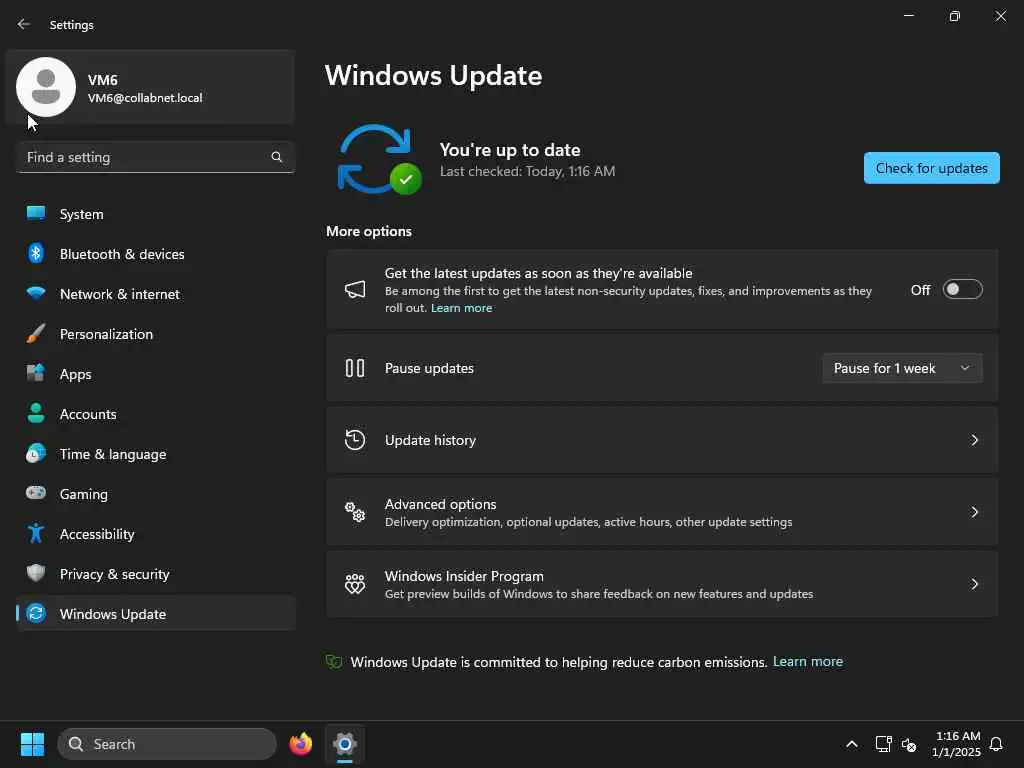Click the megaphone icon for latest updates
This screenshot has width=1024, height=768.
point(355,289)
